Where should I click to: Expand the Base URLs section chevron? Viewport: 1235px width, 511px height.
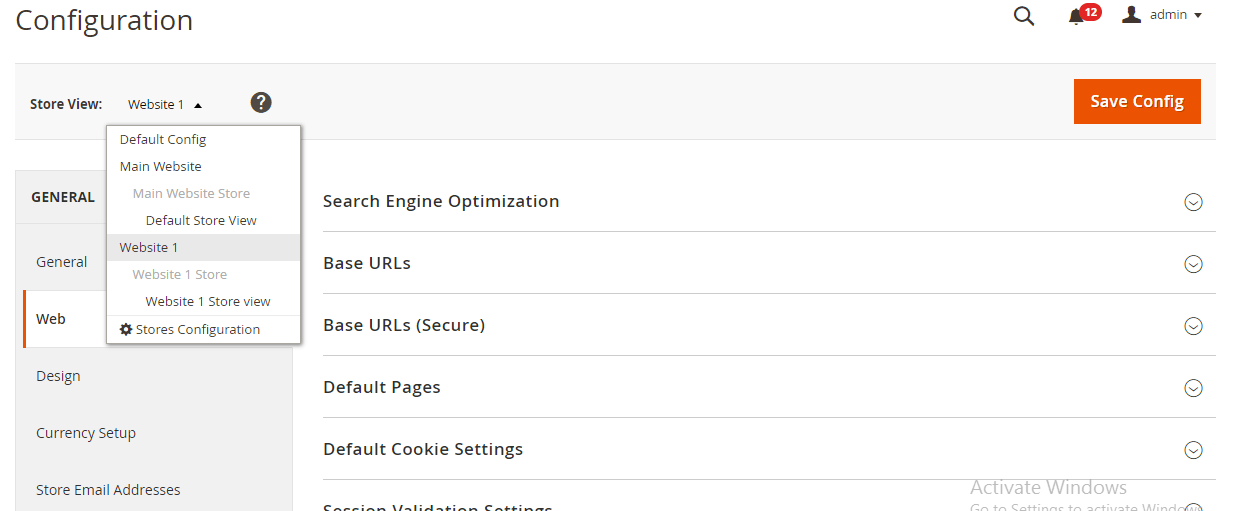pyautogui.click(x=1193, y=264)
